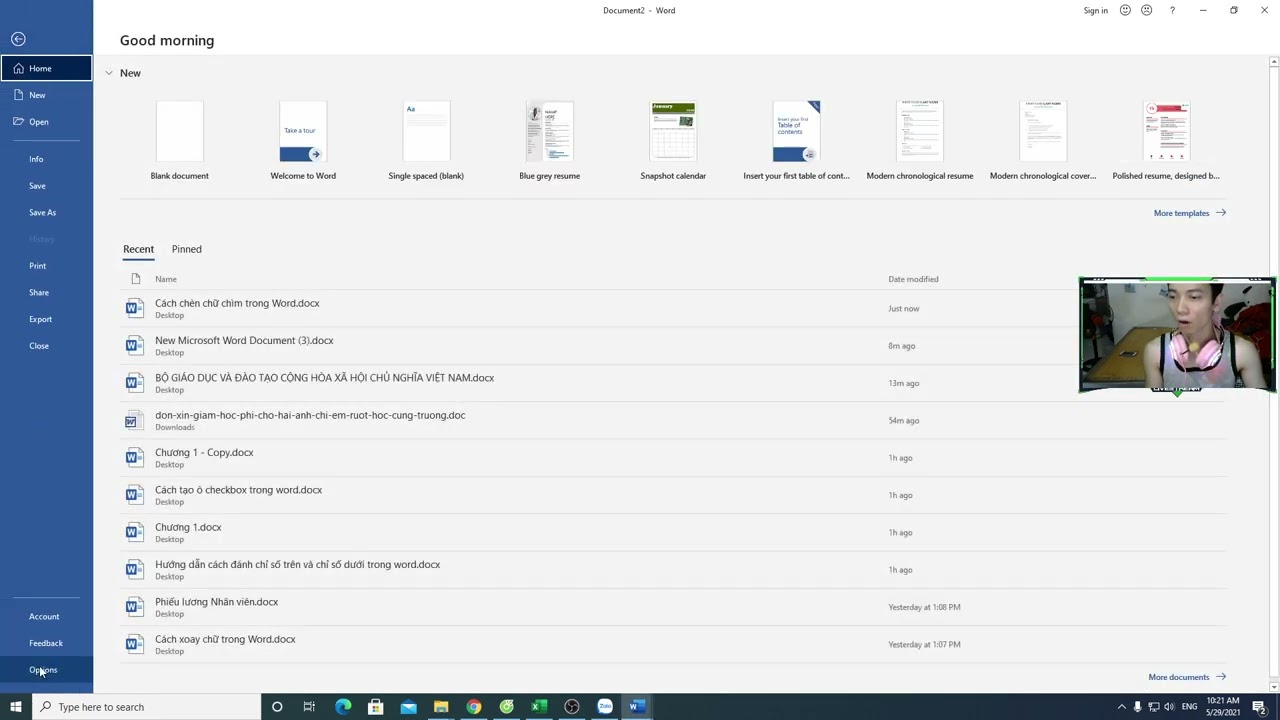Screen dimensions: 1280x720
Task: Launch Microsoft Edge from taskbar
Action: 343,707
